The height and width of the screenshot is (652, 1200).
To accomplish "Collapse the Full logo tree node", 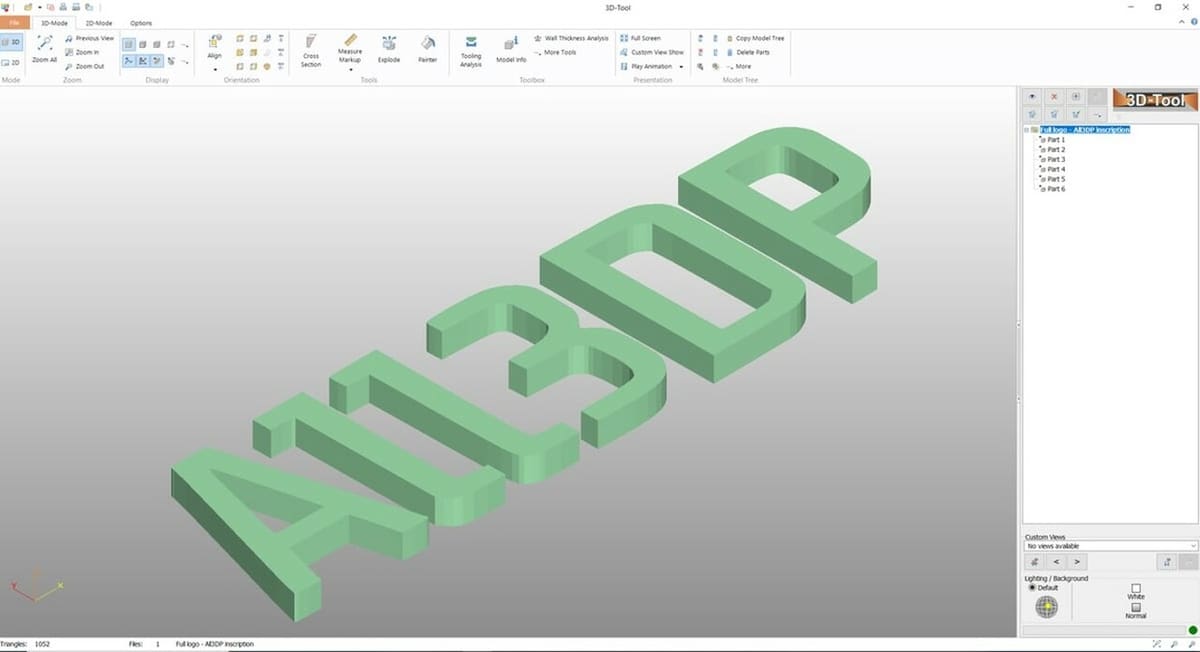I will (1027, 130).
